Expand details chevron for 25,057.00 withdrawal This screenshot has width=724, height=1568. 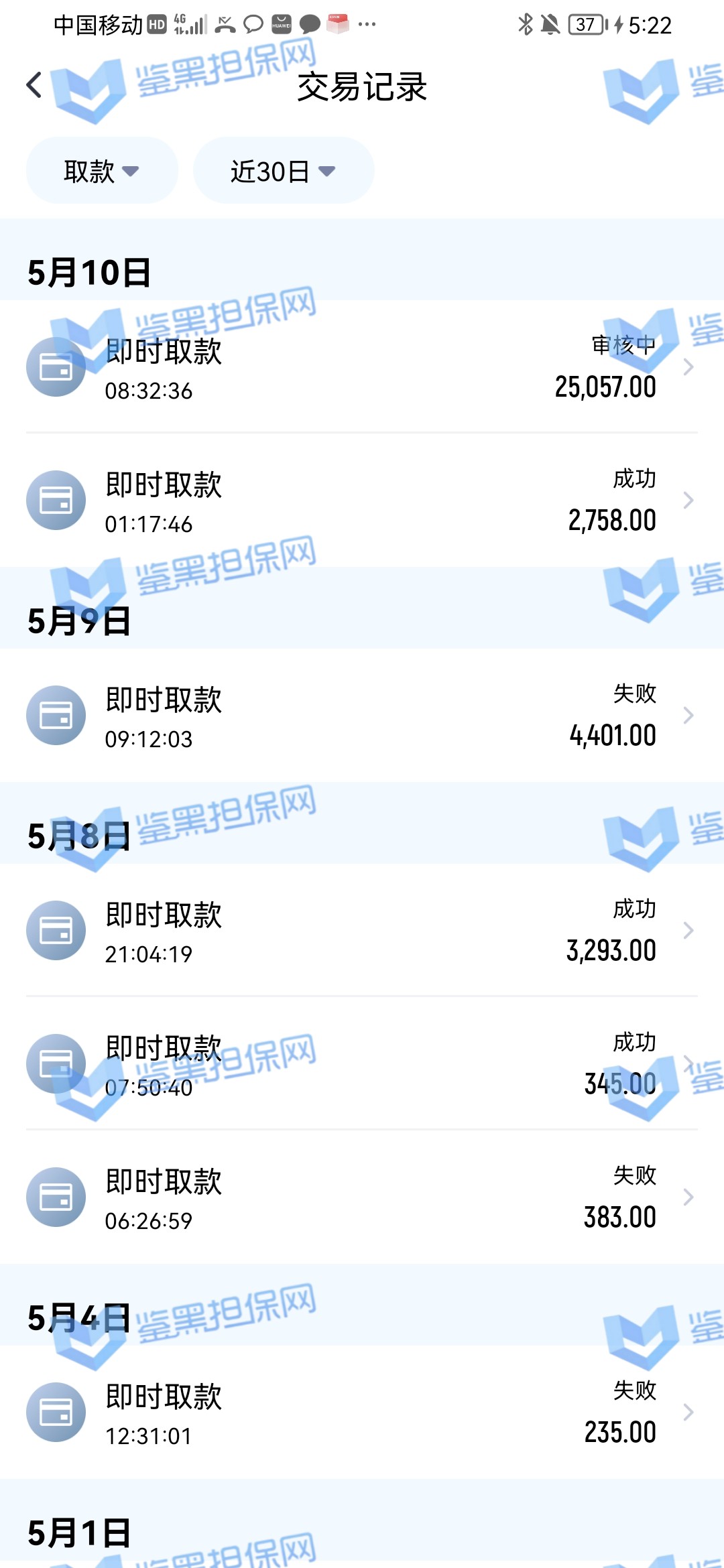coord(688,367)
